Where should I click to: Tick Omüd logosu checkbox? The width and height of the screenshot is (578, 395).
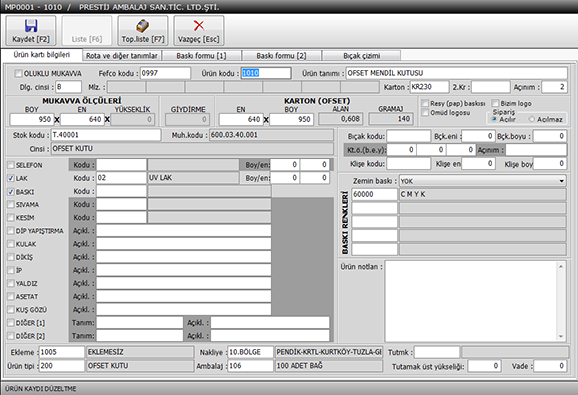coord(425,112)
